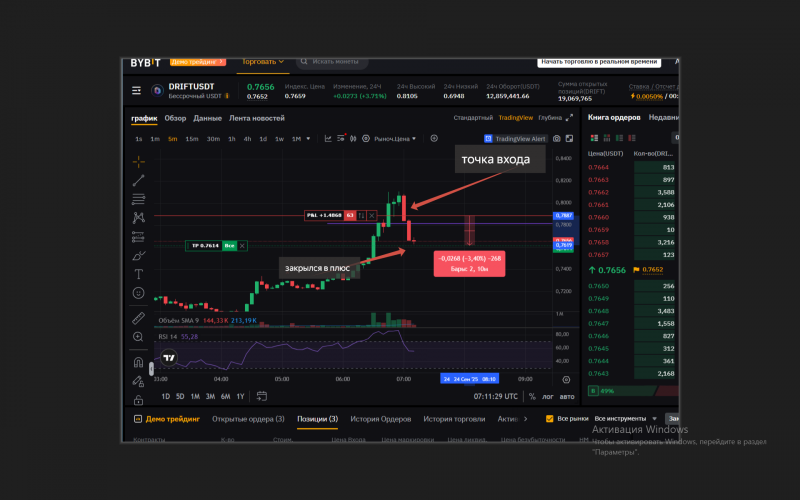Switch chart to Глубина view
This screenshot has width=800, height=500.
pos(550,118)
